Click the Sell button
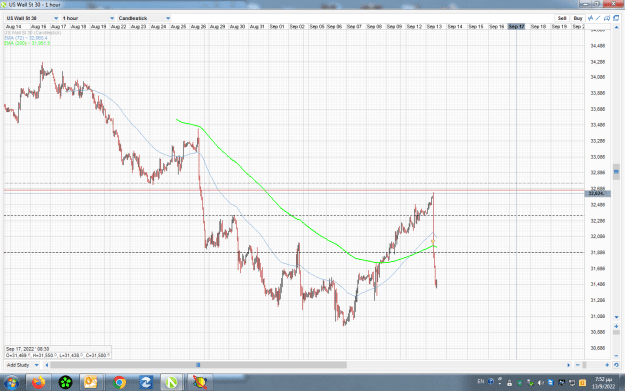 (562, 18)
